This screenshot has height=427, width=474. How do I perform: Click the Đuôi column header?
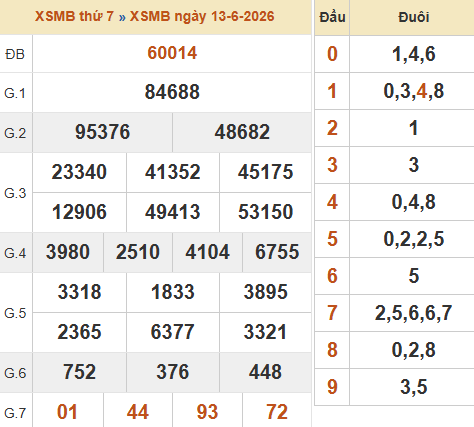413,17
